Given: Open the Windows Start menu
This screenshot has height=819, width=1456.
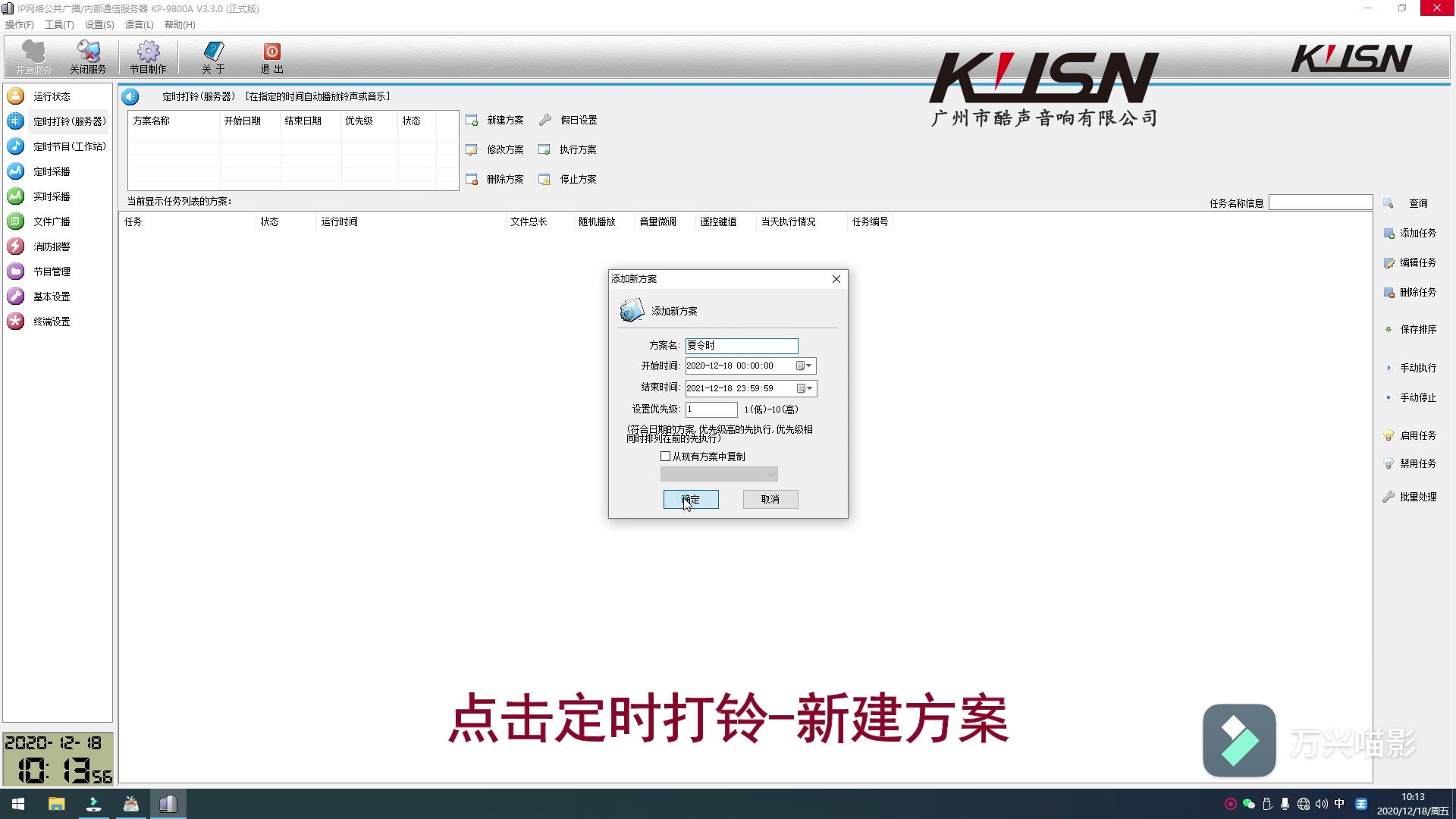Looking at the screenshot, I should pyautogui.click(x=18, y=804).
